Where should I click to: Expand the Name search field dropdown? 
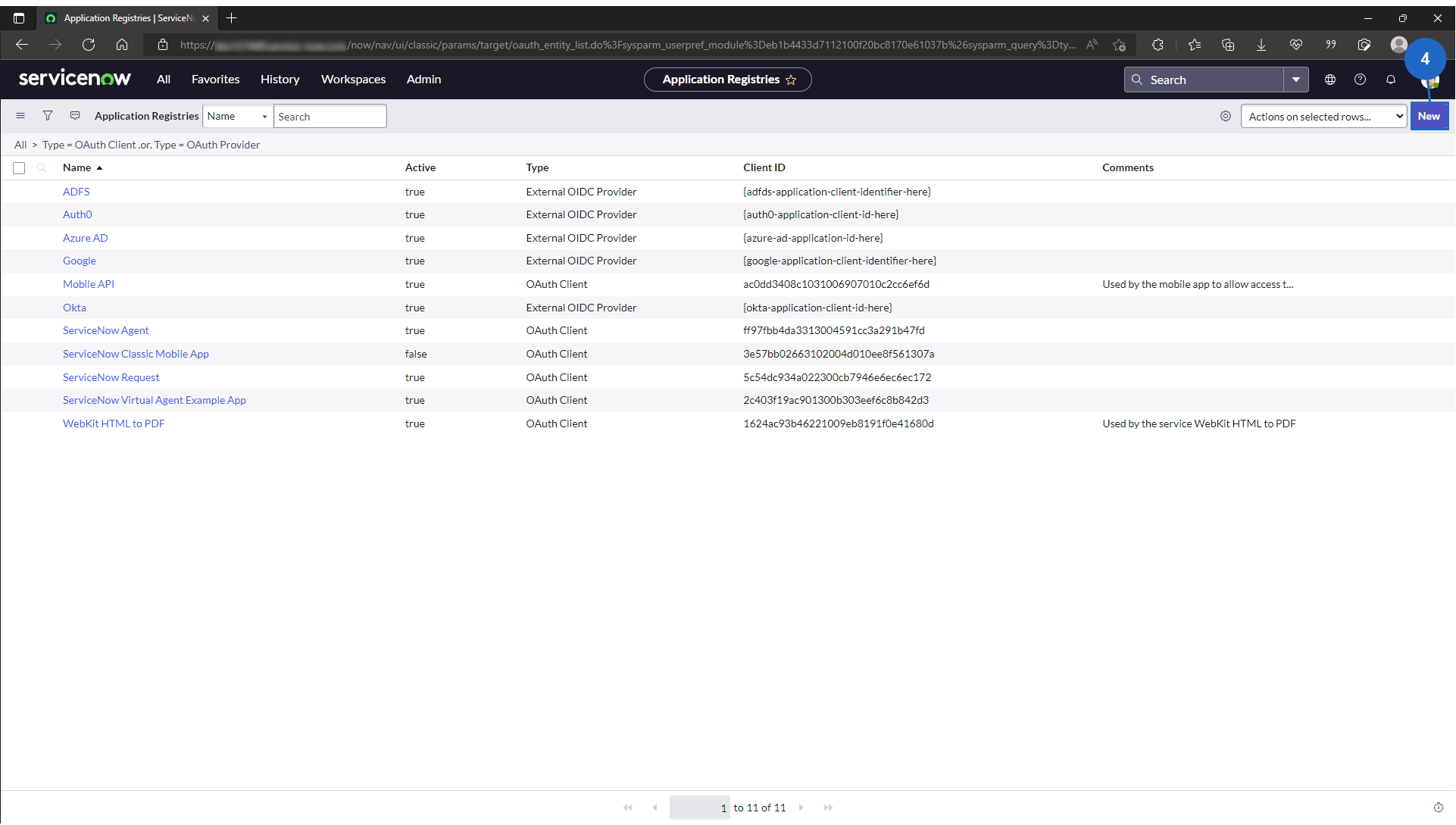coord(237,116)
